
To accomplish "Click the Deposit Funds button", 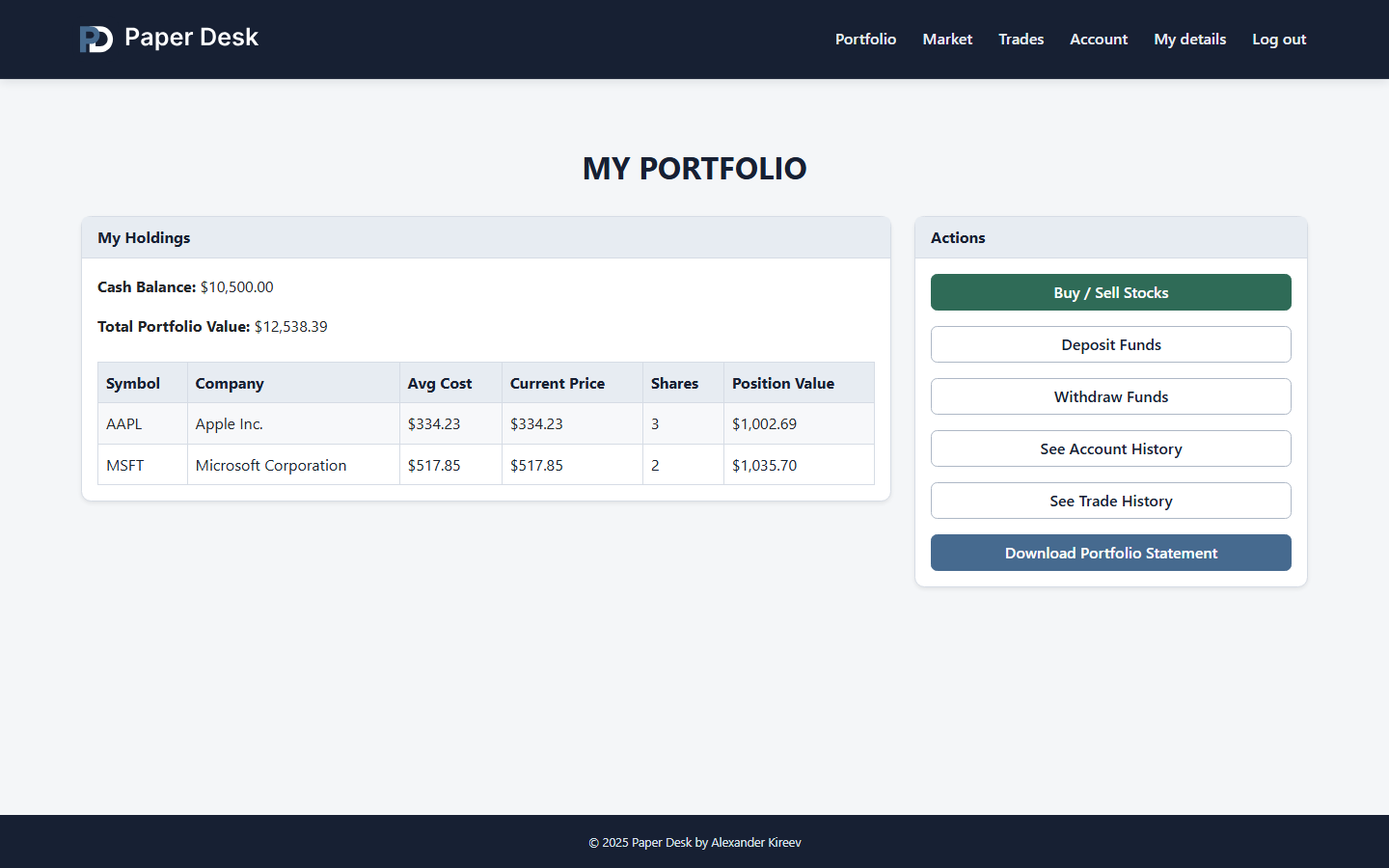I will coord(1111,344).
